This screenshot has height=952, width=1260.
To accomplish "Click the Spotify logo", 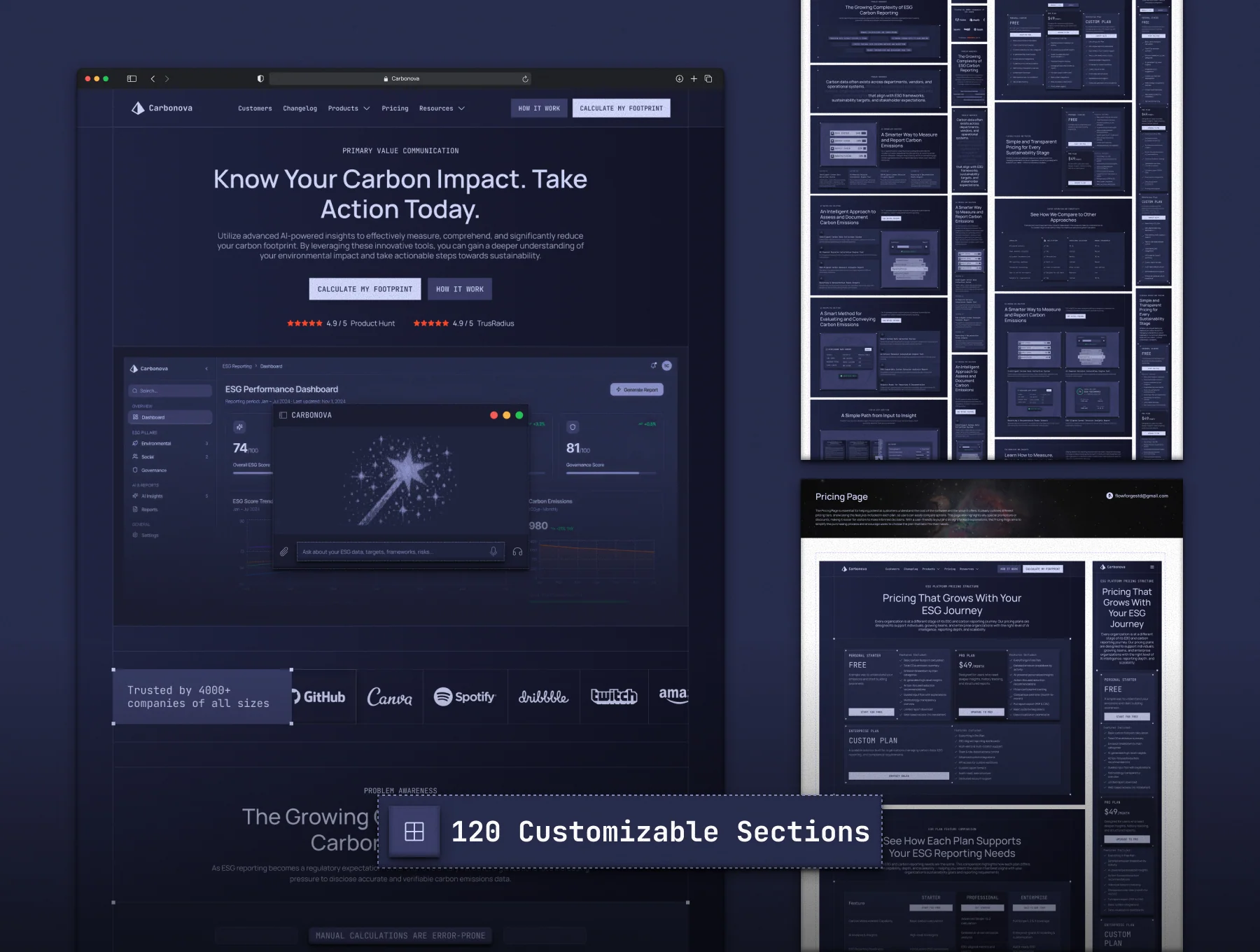I will [x=464, y=696].
